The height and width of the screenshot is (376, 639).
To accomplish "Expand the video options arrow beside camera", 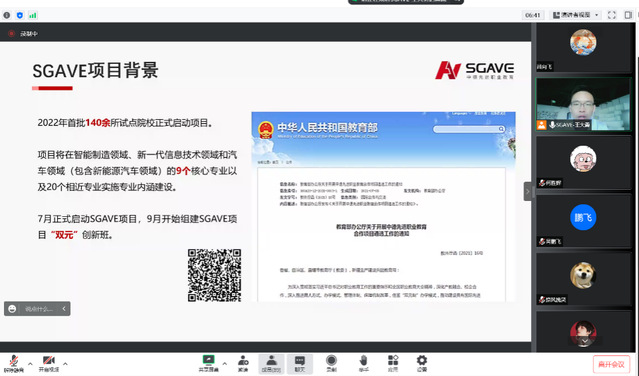I will pyautogui.click(x=65, y=363).
